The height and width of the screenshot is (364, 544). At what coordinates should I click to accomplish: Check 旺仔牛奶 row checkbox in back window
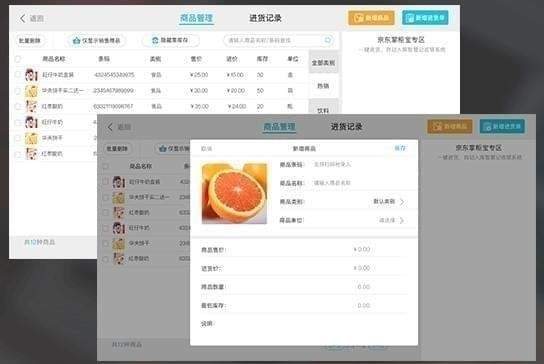click(18, 122)
